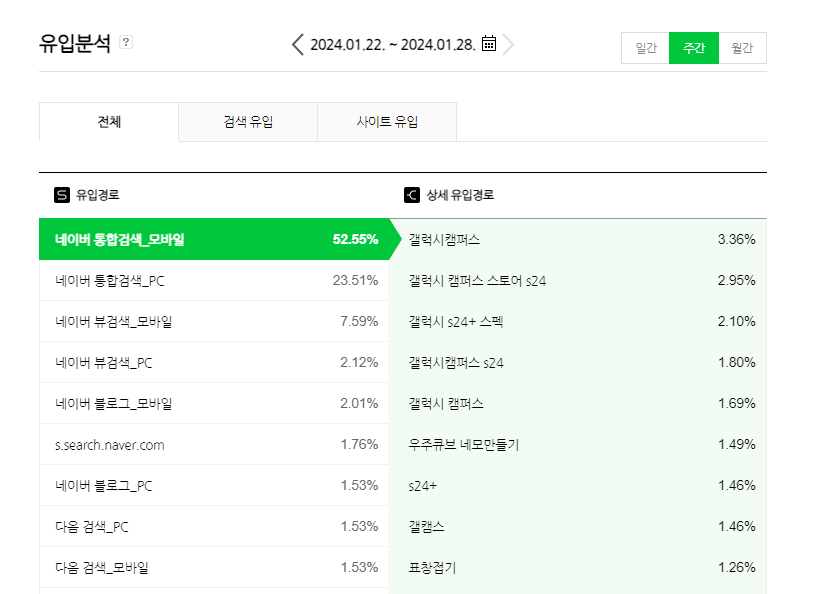Select the 다음 검색_PC row
This screenshot has height=594, width=815.
214,526
